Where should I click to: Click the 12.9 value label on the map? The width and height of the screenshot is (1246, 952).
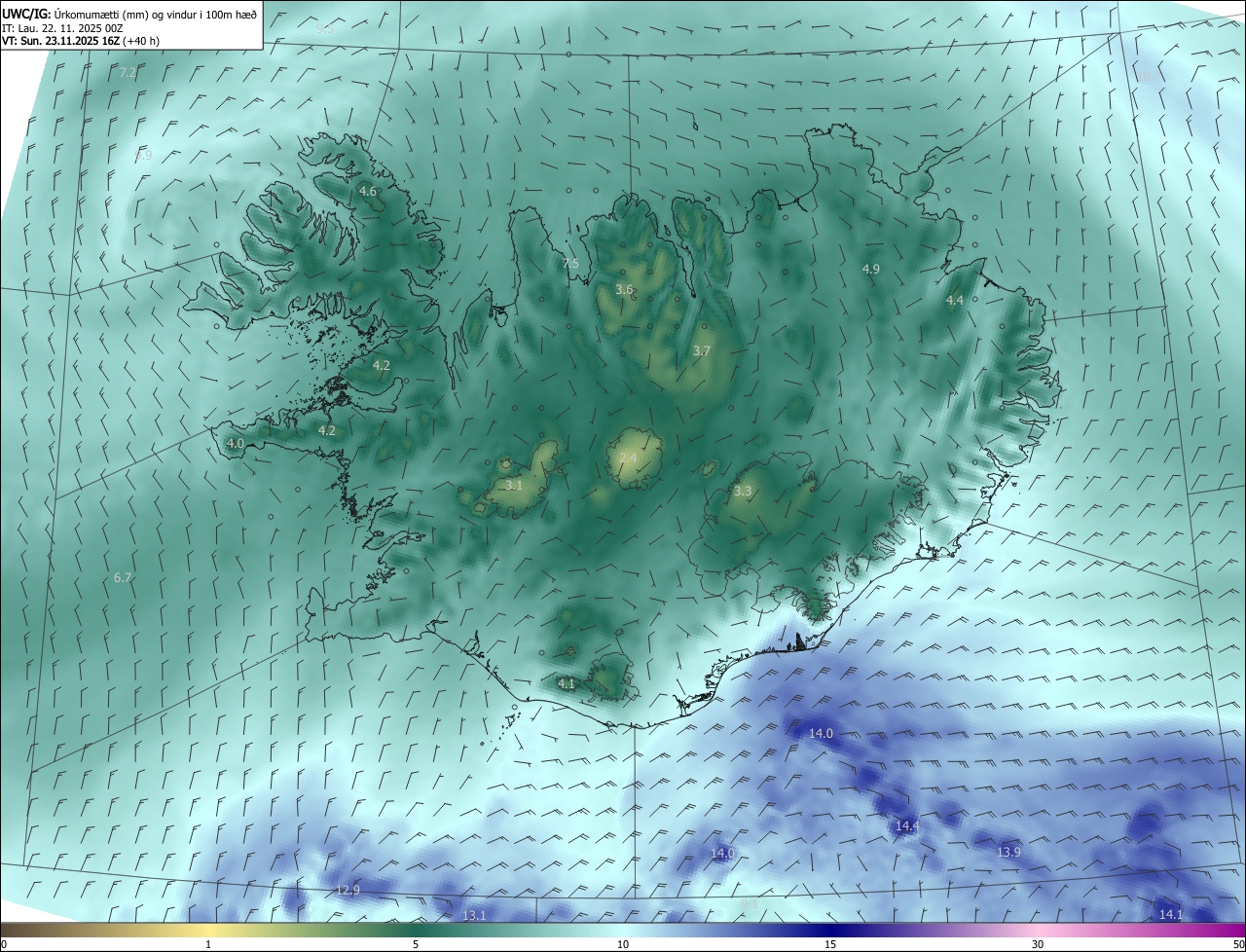tap(348, 890)
